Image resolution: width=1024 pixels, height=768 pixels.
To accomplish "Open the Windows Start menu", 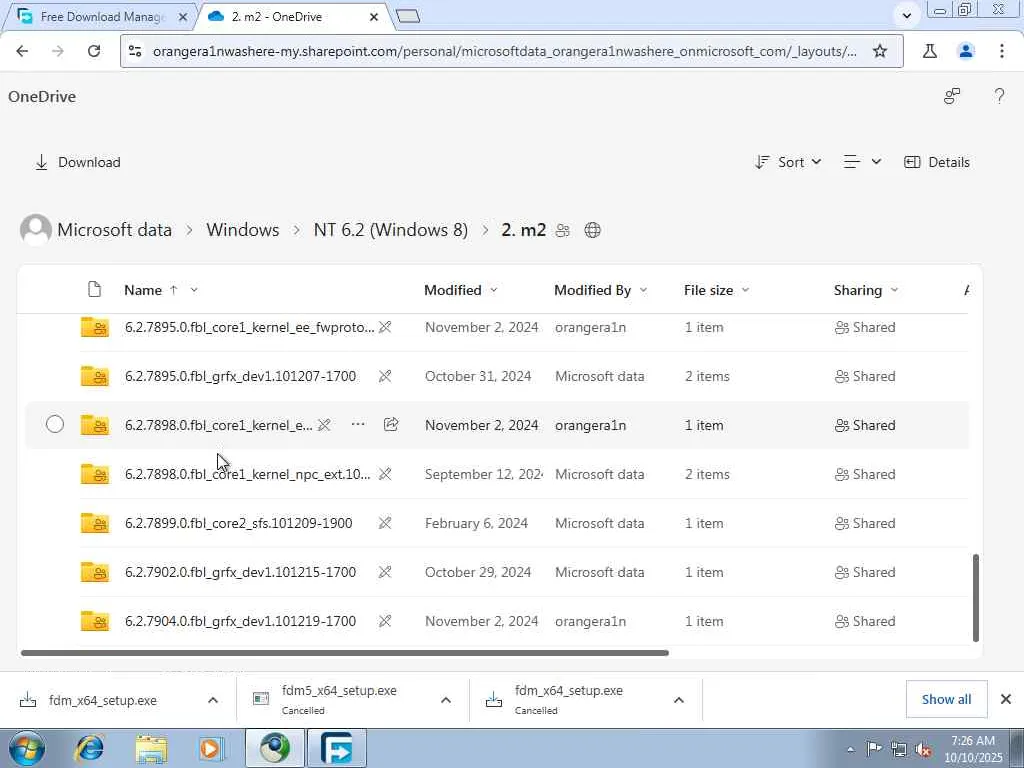I will click(26, 748).
